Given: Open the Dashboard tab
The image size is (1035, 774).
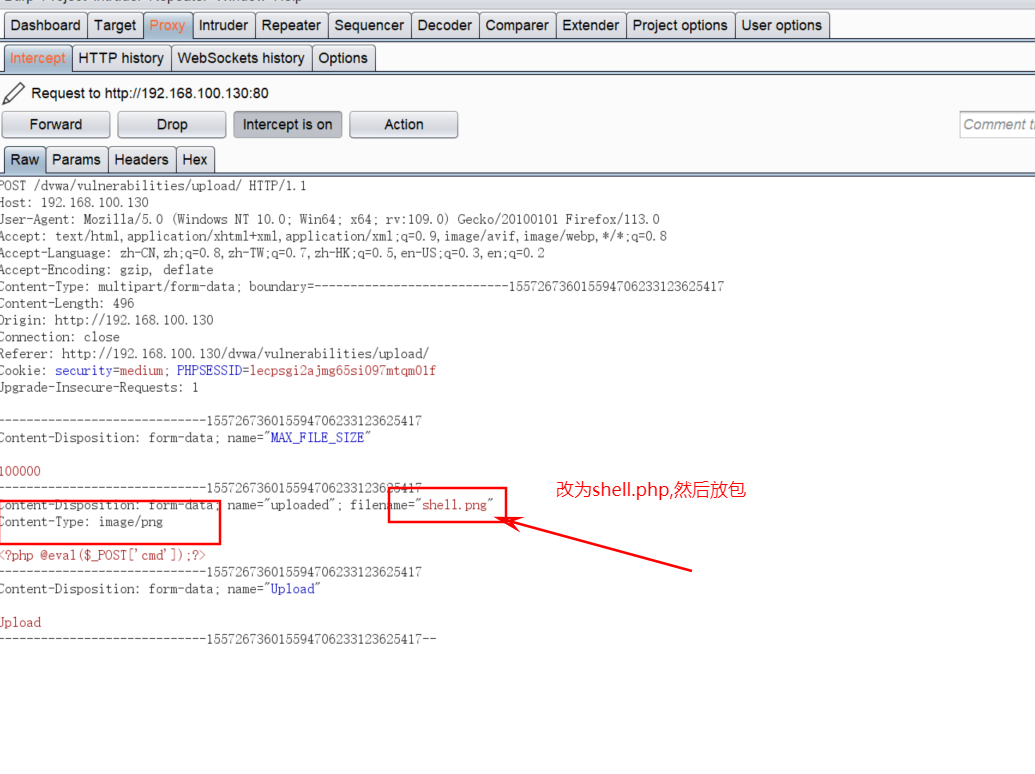Looking at the screenshot, I should [x=46, y=26].
